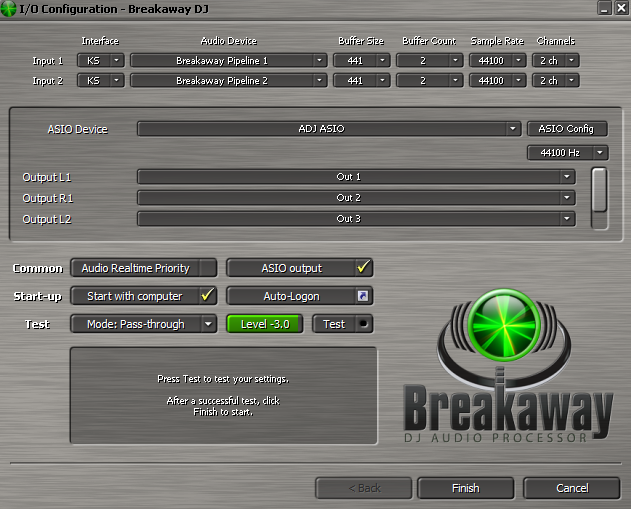This screenshot has width=631, height=509.
Task: Open Input 1 Interface dropdown
Action: tap(101, 60)
